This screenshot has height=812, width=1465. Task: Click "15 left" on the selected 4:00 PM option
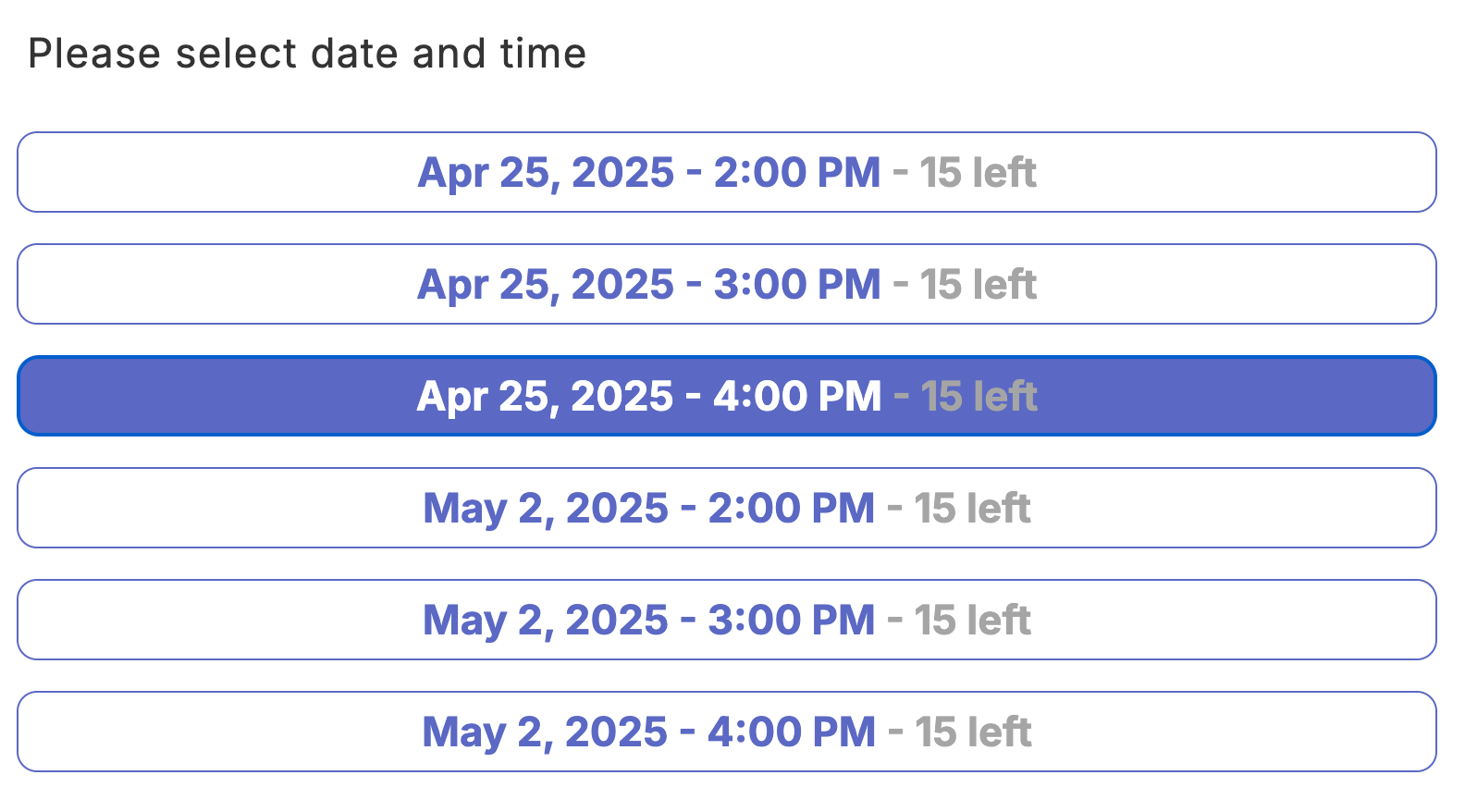pos(979,397)
